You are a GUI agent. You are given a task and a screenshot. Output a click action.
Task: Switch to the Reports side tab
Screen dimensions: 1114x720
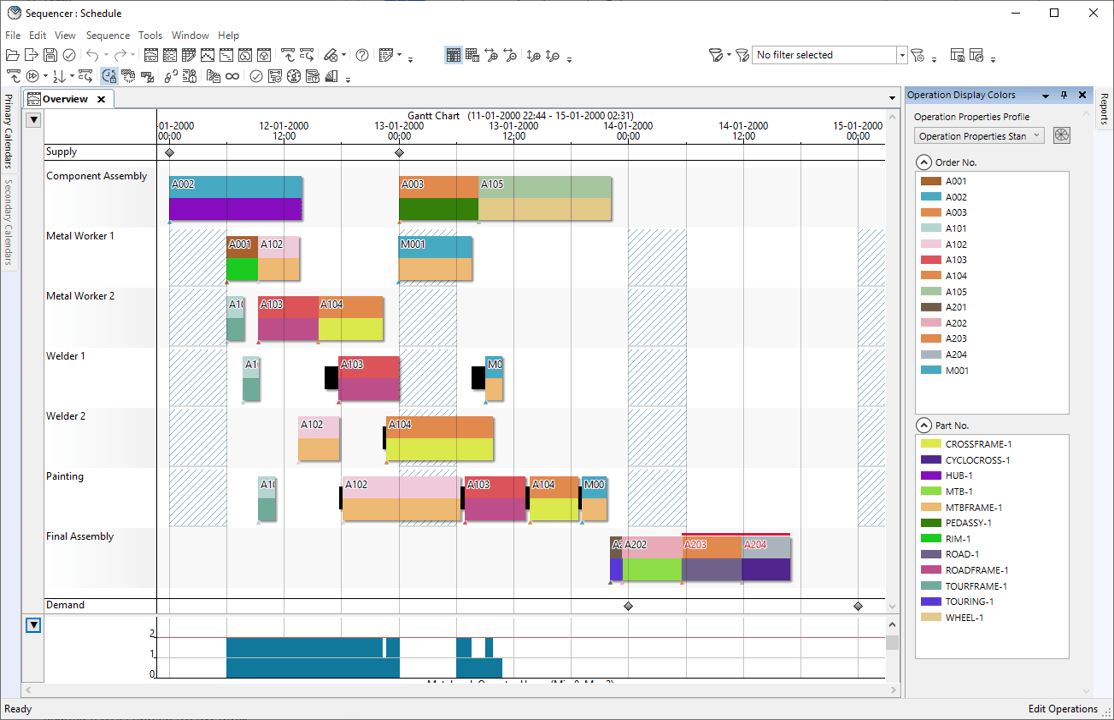pos(1104,110)
